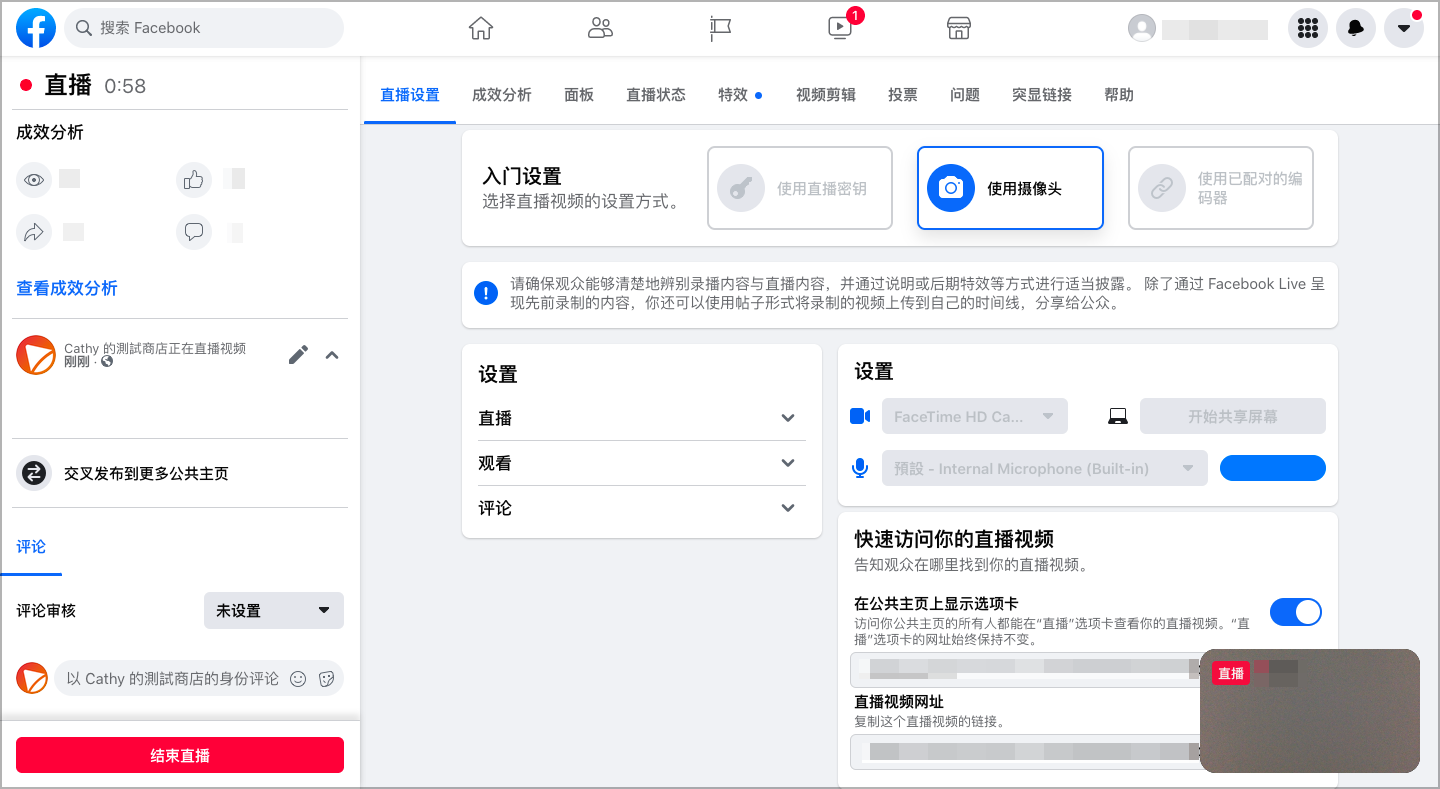Click the 开始共享屏幕 button
The height and width of the screenshot is (789, 1440).
click(x=1233, y=416)
